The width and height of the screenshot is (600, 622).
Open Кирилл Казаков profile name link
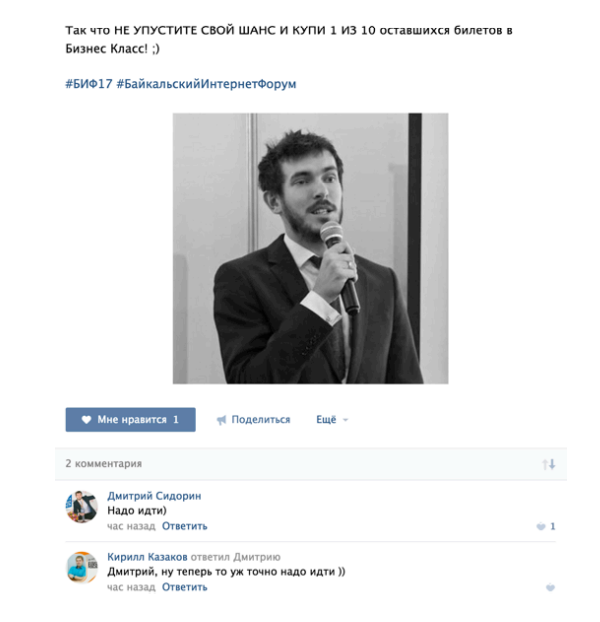(x=147, y=557)
